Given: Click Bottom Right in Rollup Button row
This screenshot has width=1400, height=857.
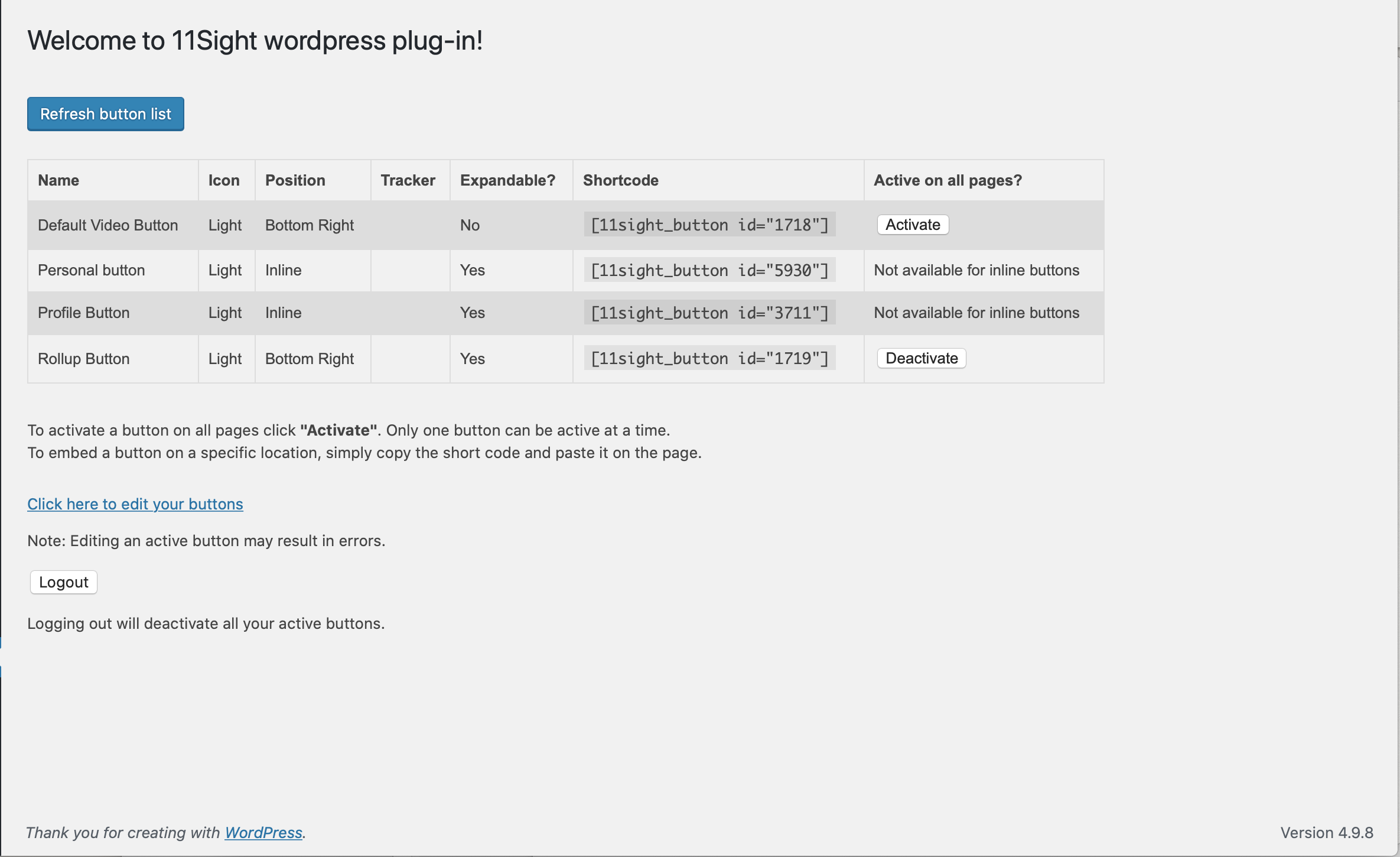Looking at the screenshot, I should point(310,359).
